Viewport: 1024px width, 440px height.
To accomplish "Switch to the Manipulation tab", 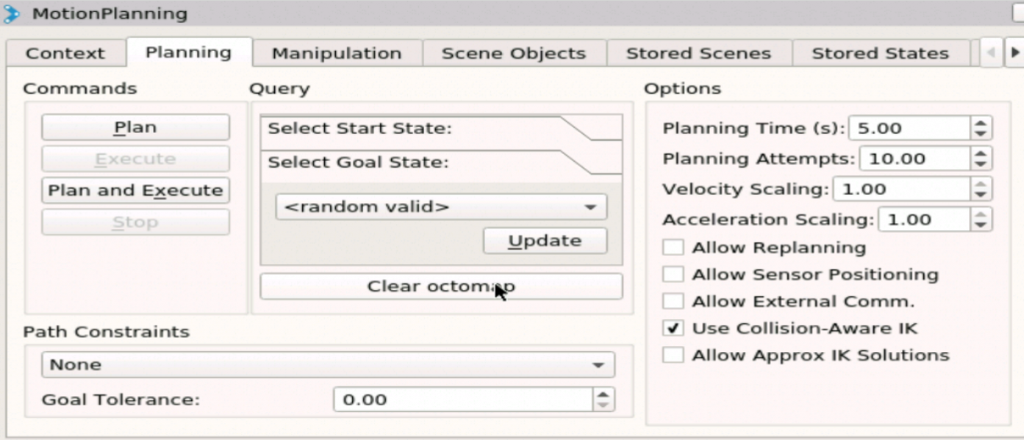I will click(336, 53).
